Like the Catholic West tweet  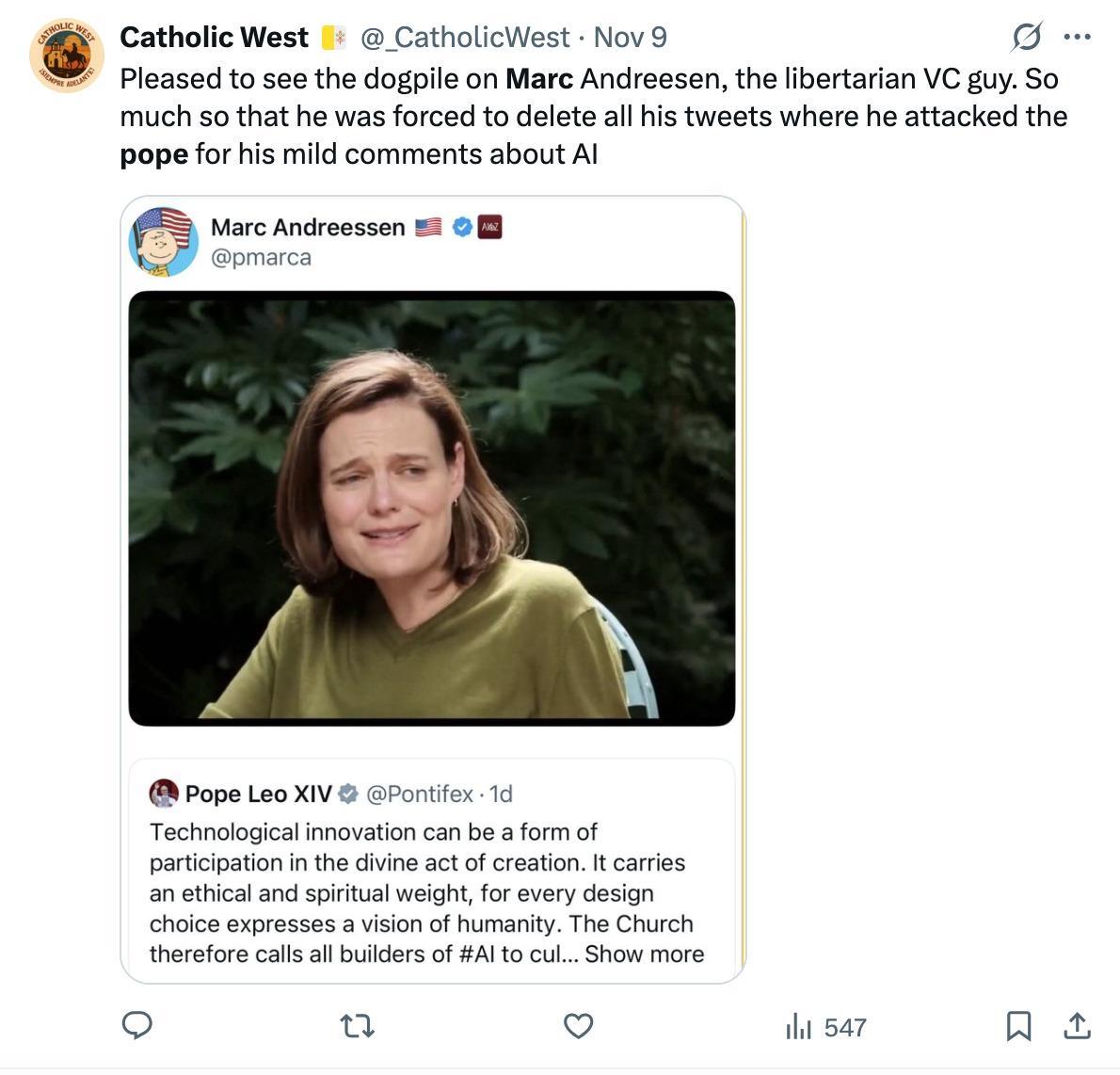pos(578,1025)
